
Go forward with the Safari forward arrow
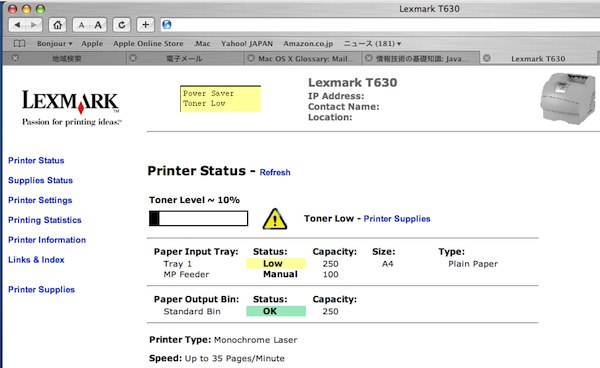point(34,25)
